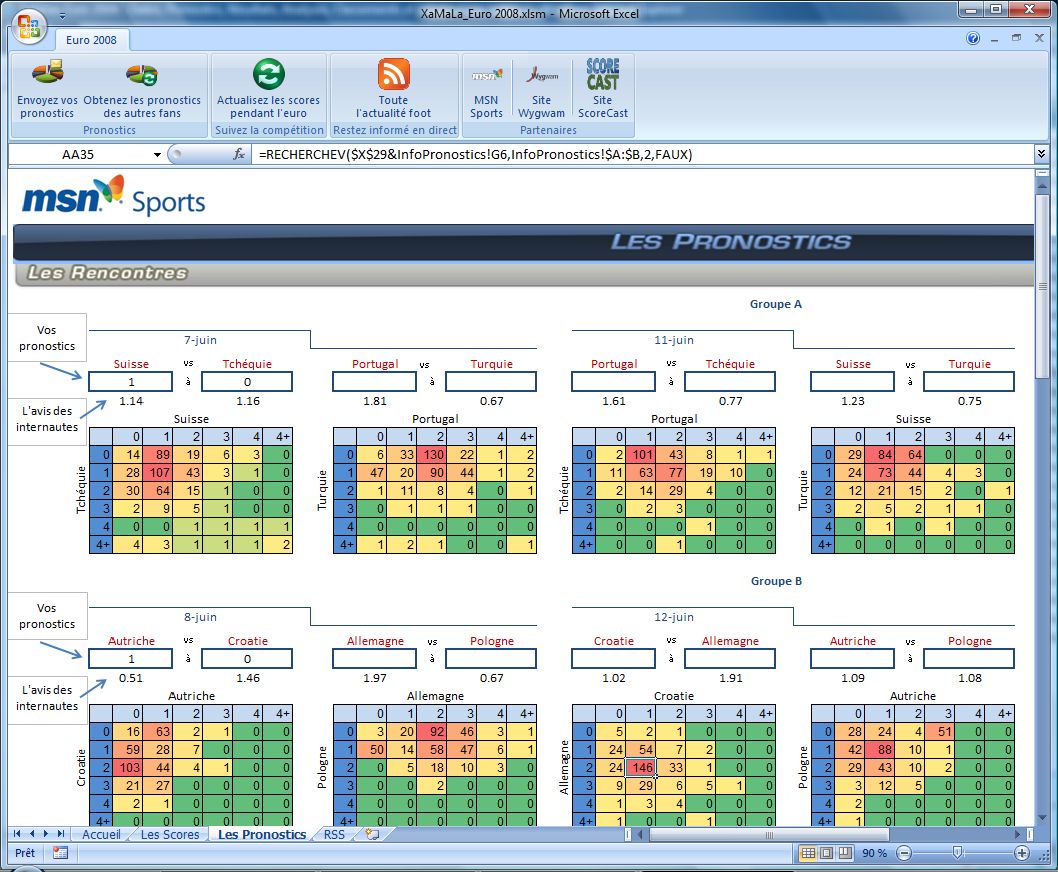Click the 90 % zoom level
Image resolution: width=1058 pixels, height=872 pixels.
[874, 853]
